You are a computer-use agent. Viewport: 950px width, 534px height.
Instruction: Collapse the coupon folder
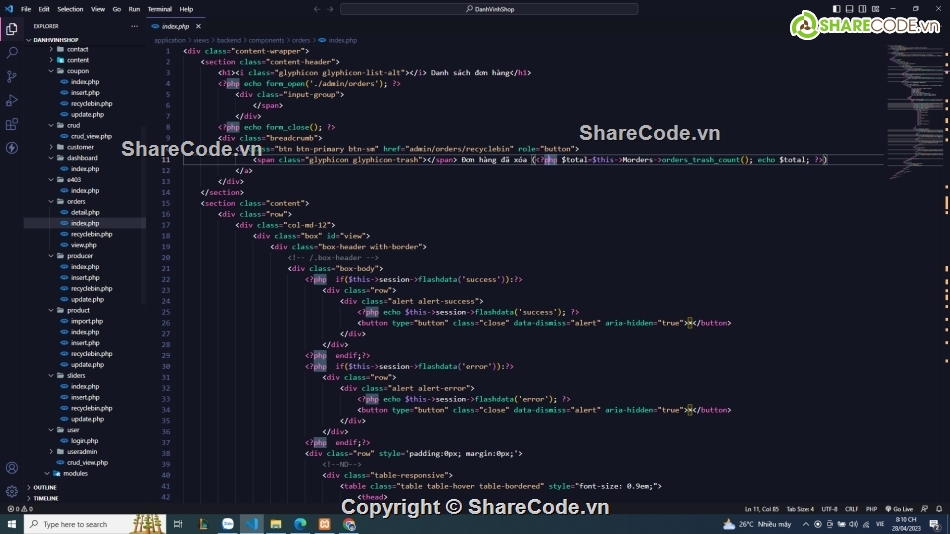pyautogui.click(x=51, y=71)
